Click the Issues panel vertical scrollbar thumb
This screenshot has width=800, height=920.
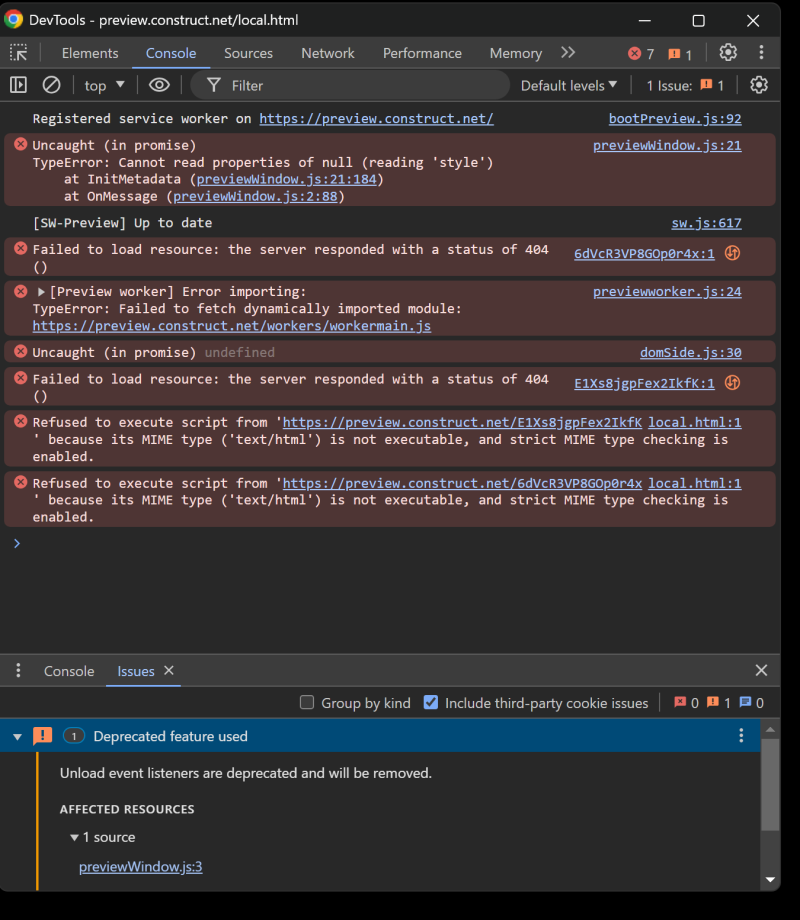(769, 784)
